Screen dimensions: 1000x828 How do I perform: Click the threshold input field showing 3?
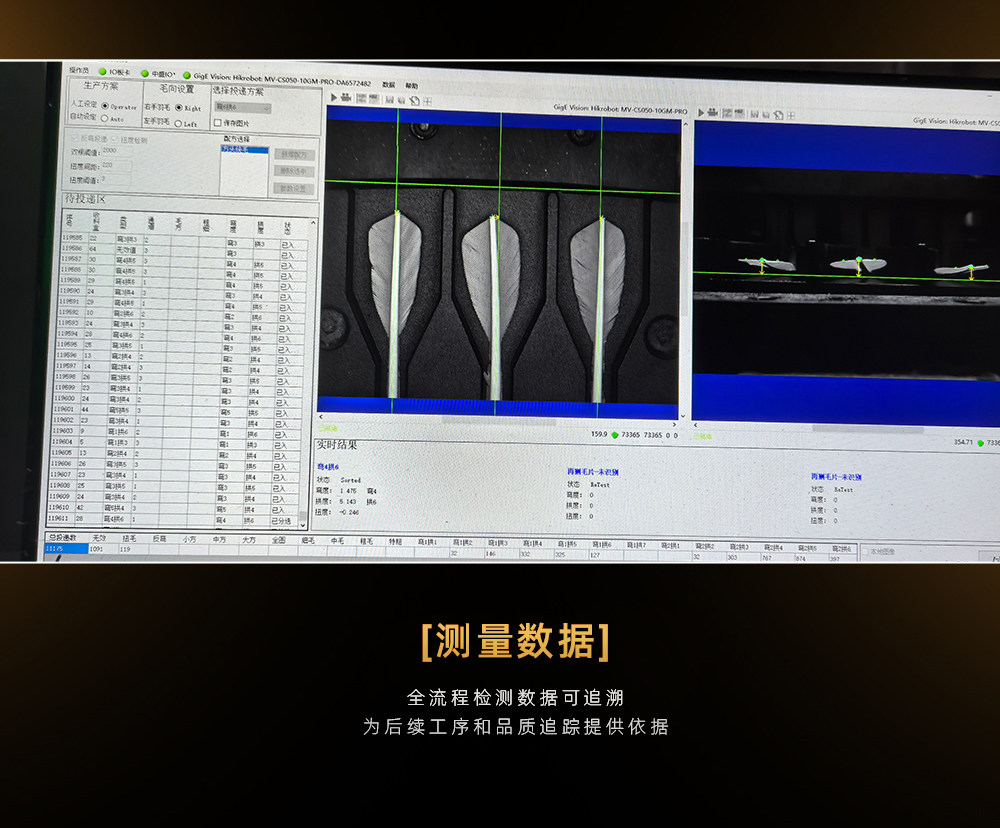point(115,180)
